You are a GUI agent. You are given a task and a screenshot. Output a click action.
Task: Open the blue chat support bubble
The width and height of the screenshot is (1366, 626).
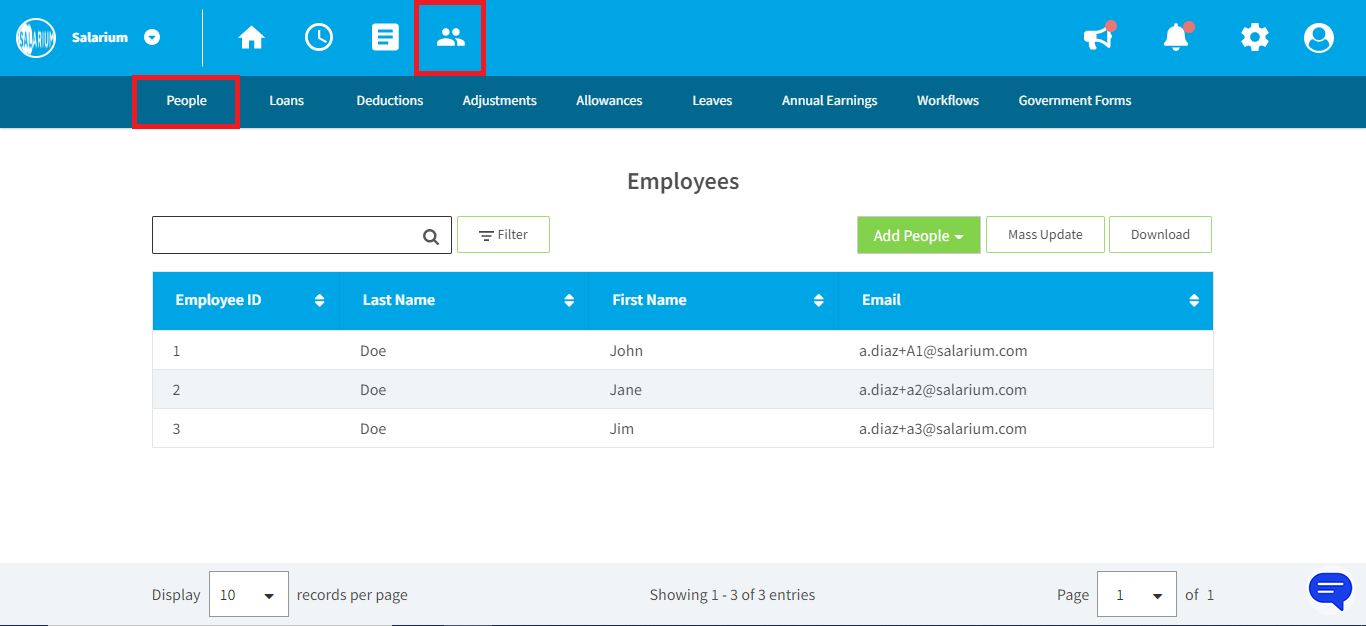click(1330, 591)
